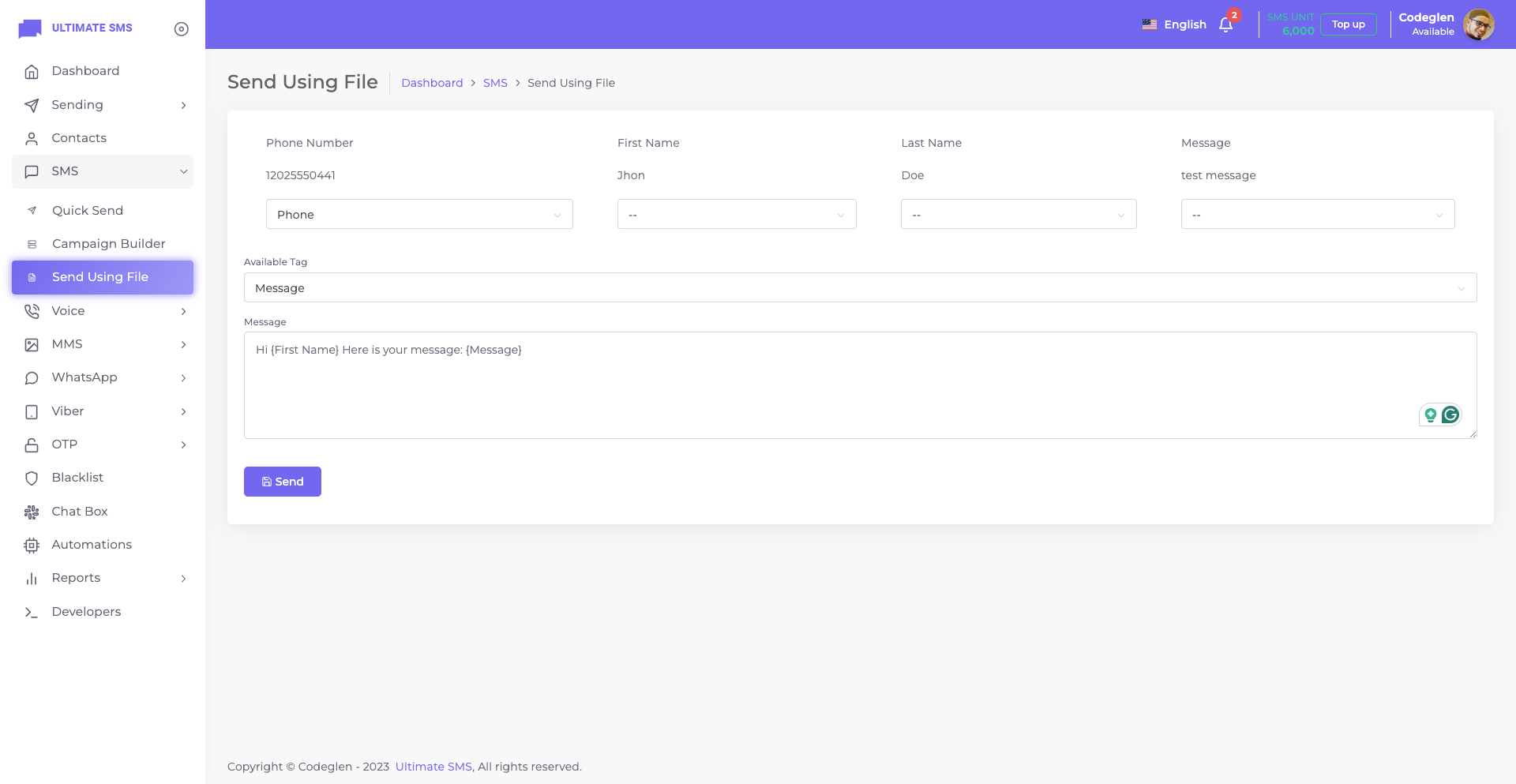The image size is (1516, 784).
Task: Open the First Name column mapping dropdown
Action: [737, 214]
